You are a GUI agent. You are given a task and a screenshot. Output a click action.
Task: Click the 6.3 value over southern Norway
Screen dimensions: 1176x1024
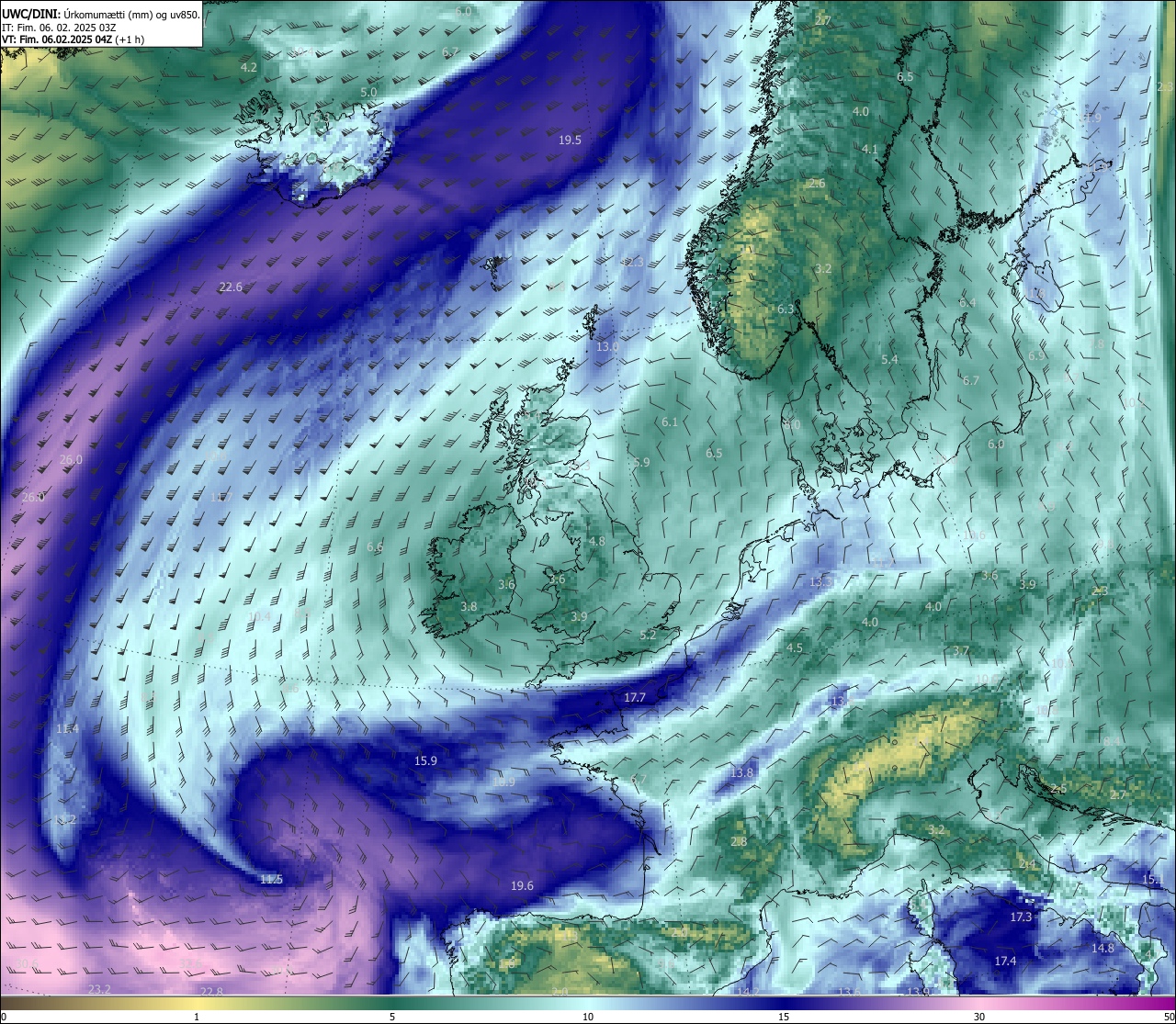(785, 309)
